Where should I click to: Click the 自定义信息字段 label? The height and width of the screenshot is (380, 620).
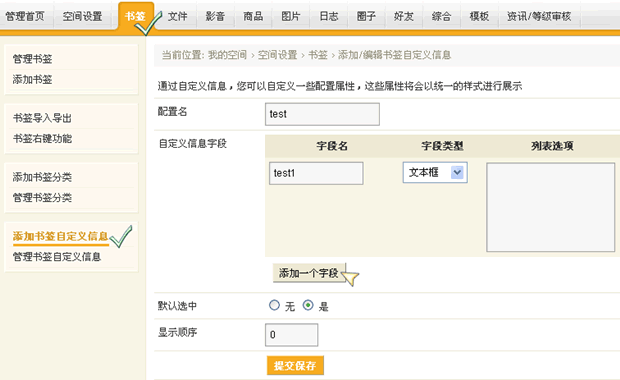point(193,144)
